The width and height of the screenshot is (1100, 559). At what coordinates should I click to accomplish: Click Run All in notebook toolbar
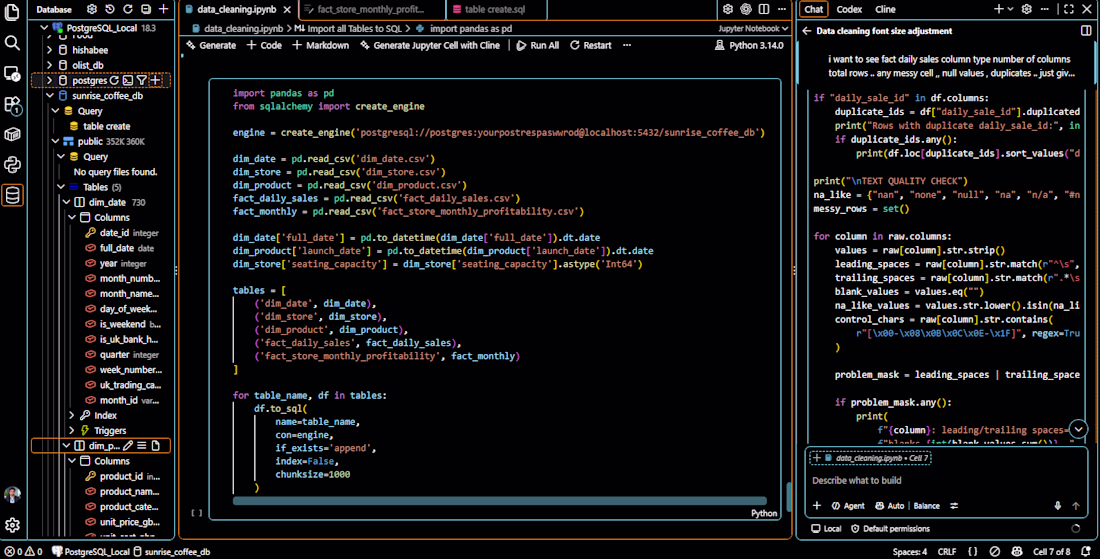click(x=537, y=45)
